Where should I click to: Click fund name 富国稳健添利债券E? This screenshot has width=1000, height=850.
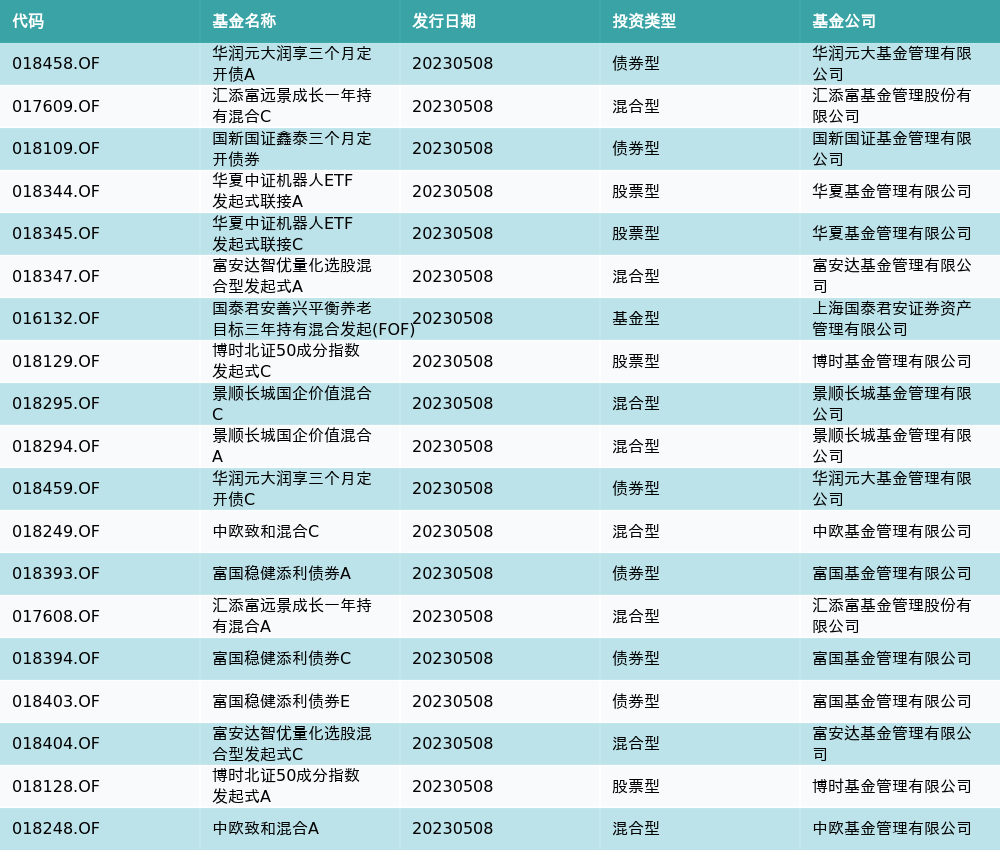click(x=281, y=701)
